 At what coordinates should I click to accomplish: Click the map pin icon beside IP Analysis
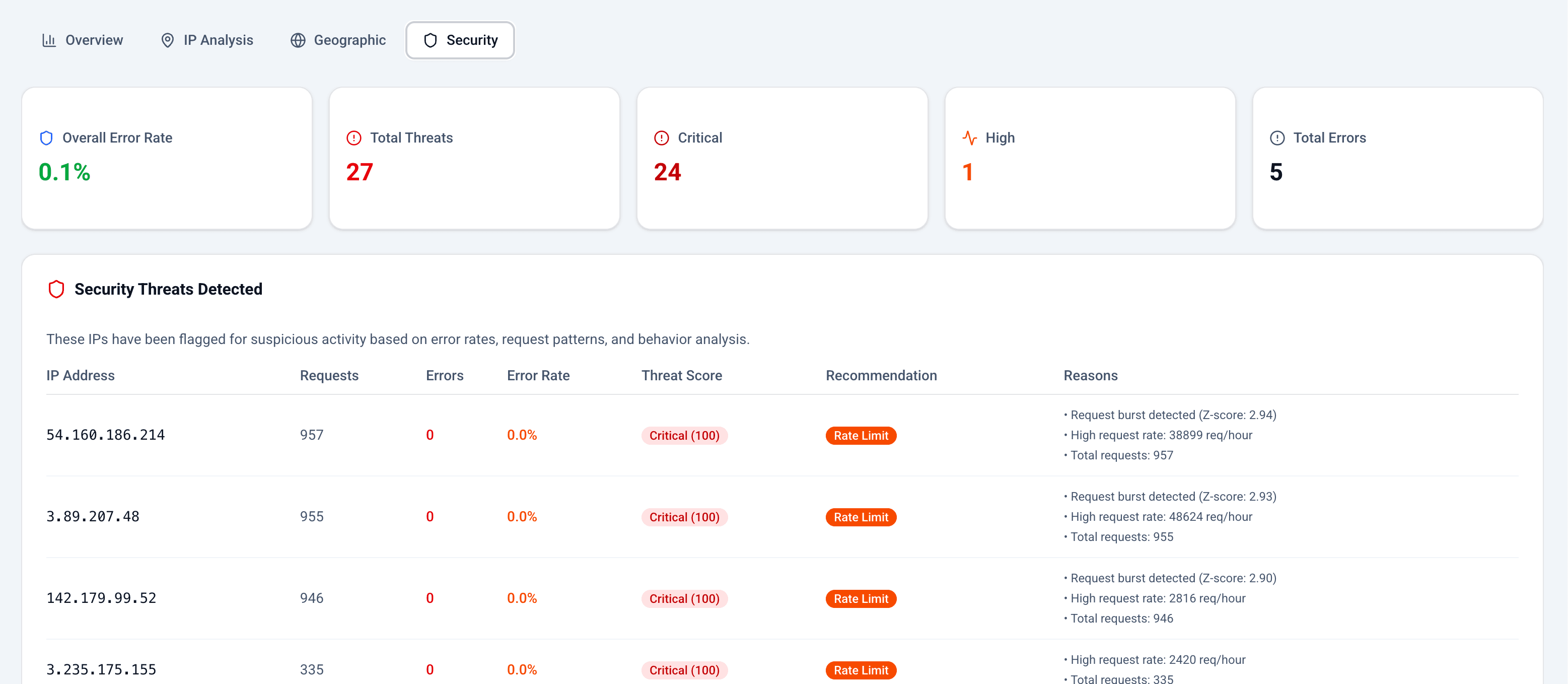click(168, 40)
